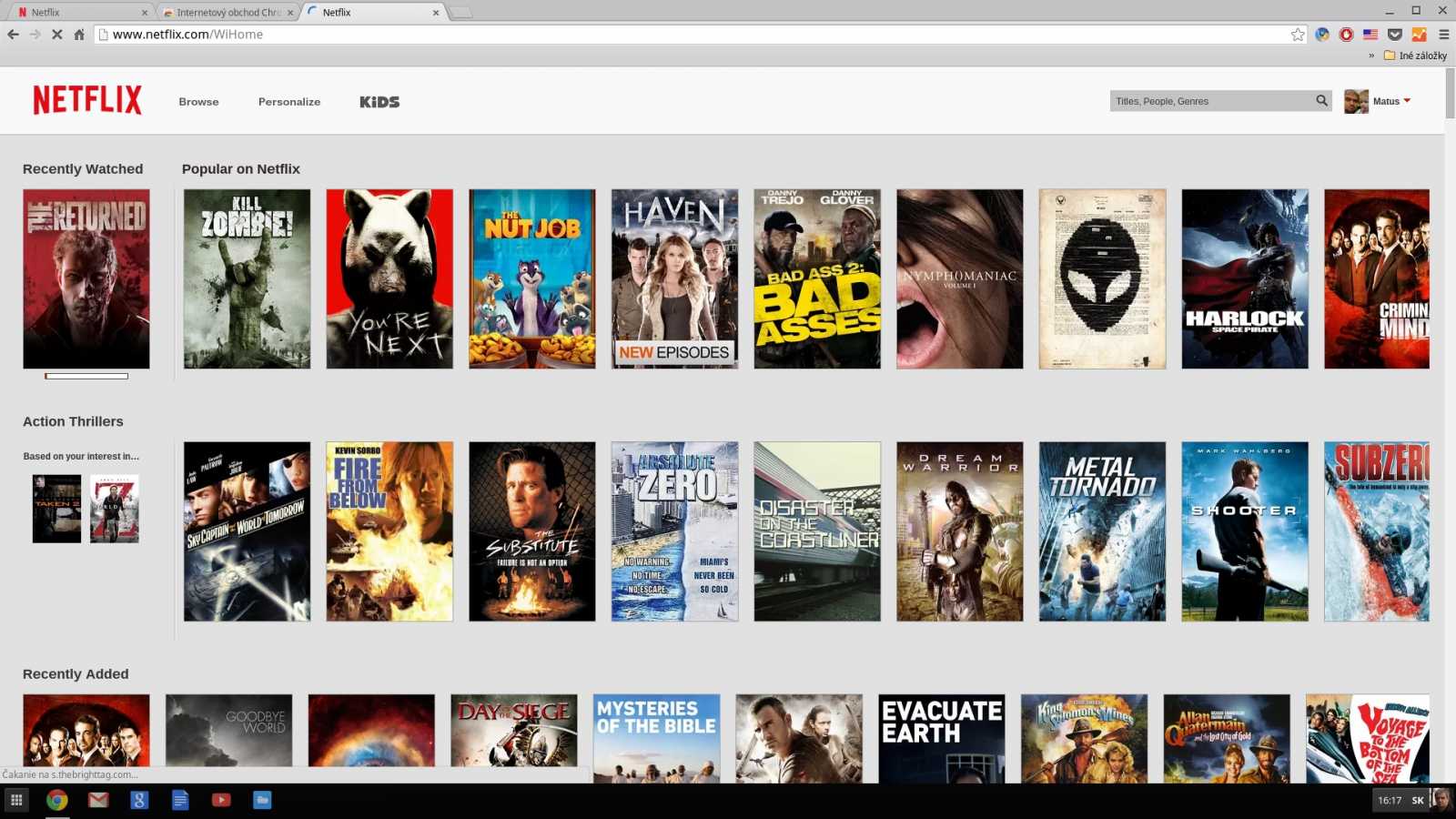Image resolution: width=1456 pixels, height=819 pixels.
Task: Click the blue globe extension icon
Action: pos(1322,35)
